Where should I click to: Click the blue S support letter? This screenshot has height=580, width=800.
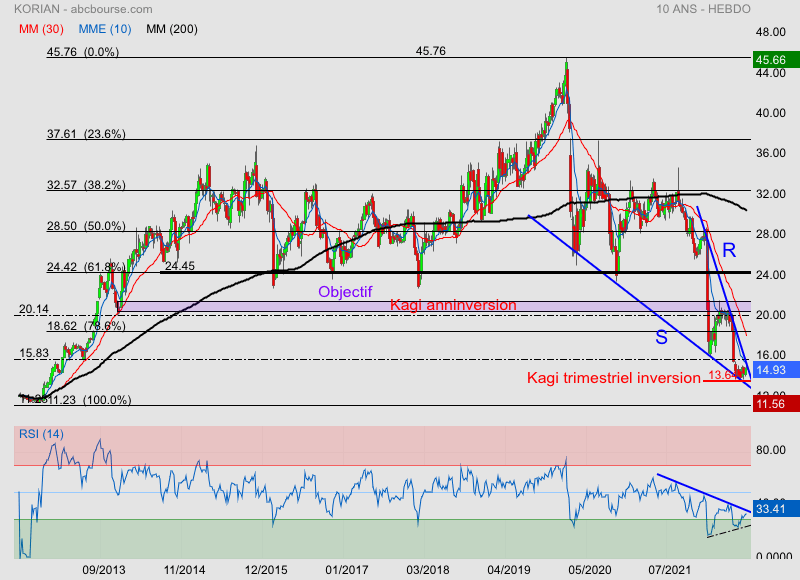[661, 337]
